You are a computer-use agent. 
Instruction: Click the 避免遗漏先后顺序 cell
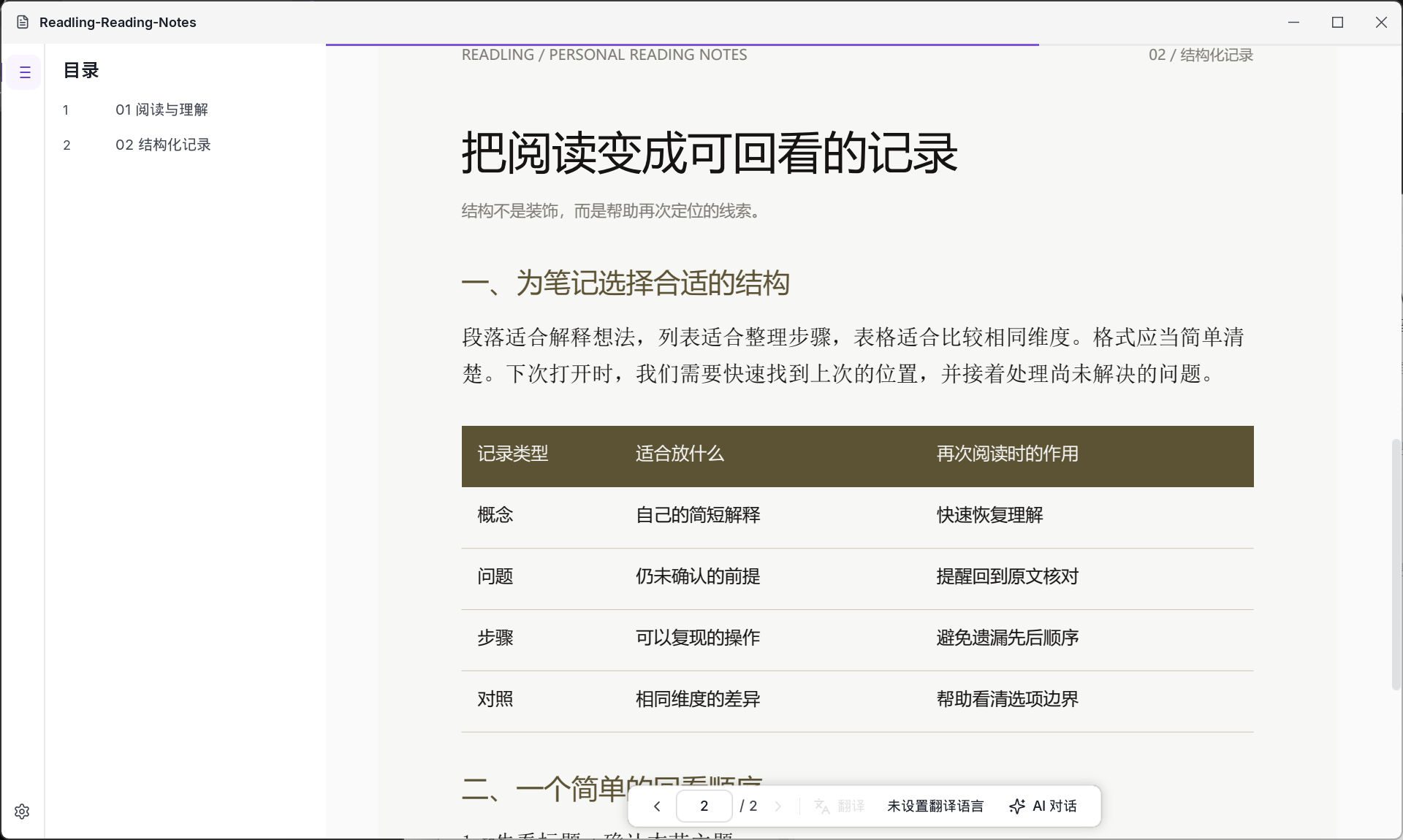tap(1007, 638)
